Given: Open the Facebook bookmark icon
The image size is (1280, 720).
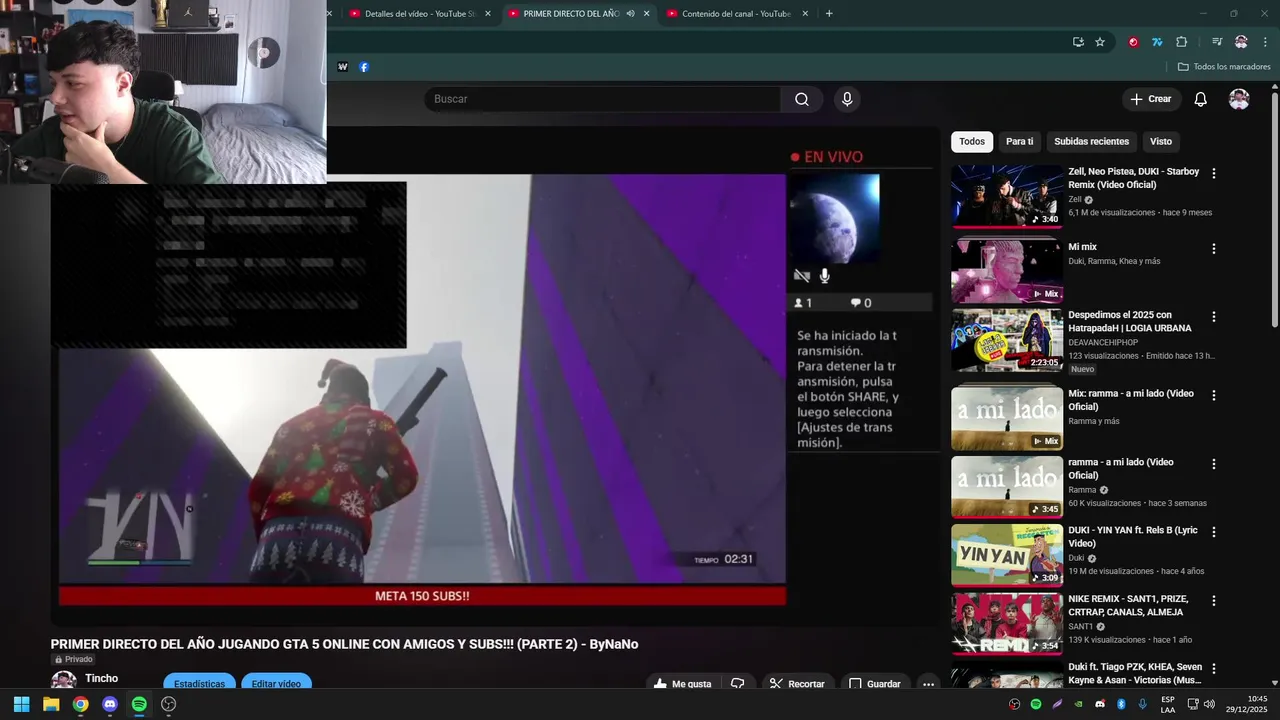Looking at the screenshot, I should coord(364,67).
